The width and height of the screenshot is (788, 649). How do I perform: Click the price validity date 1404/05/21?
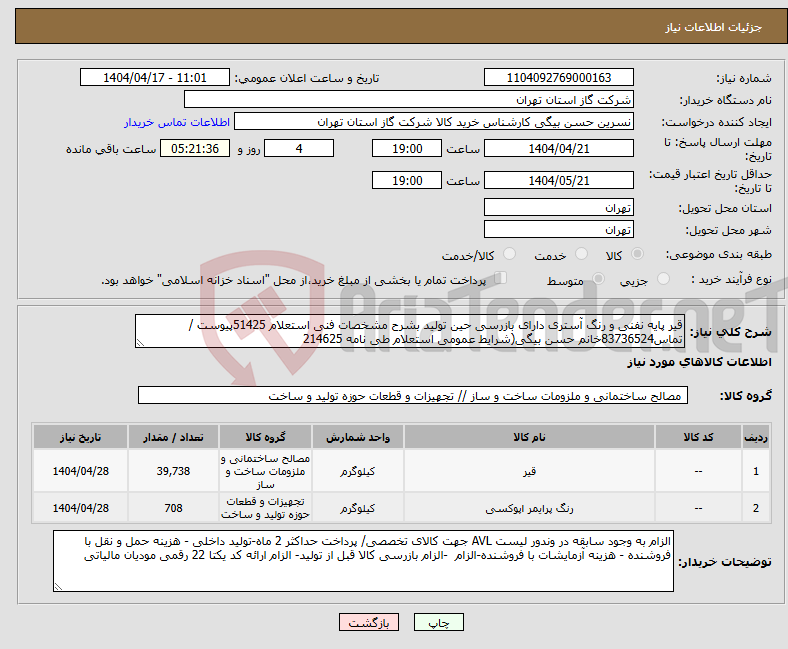click(558, 180)
